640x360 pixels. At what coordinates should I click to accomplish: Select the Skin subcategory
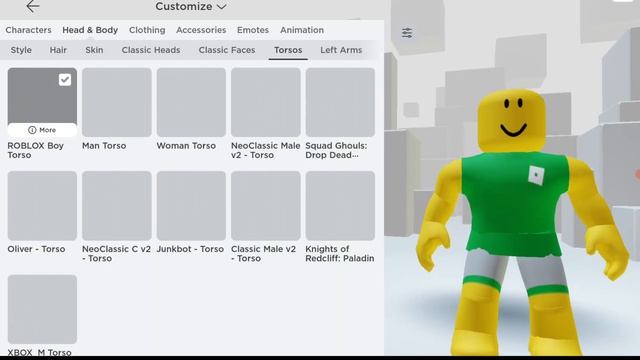click(94, 50)
